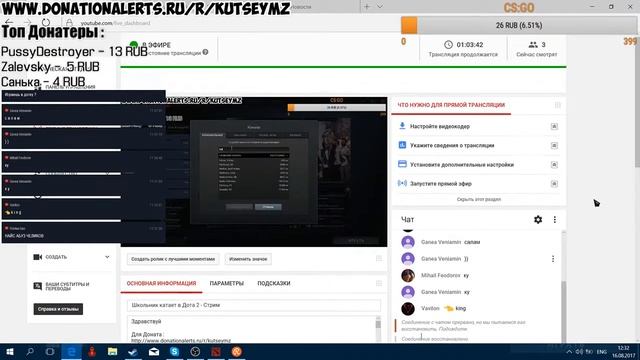Switch to ОСНОВНАЯ ИНФОРМАЦИЯ tab
The image size is (640, 360).
click(161, 283)
